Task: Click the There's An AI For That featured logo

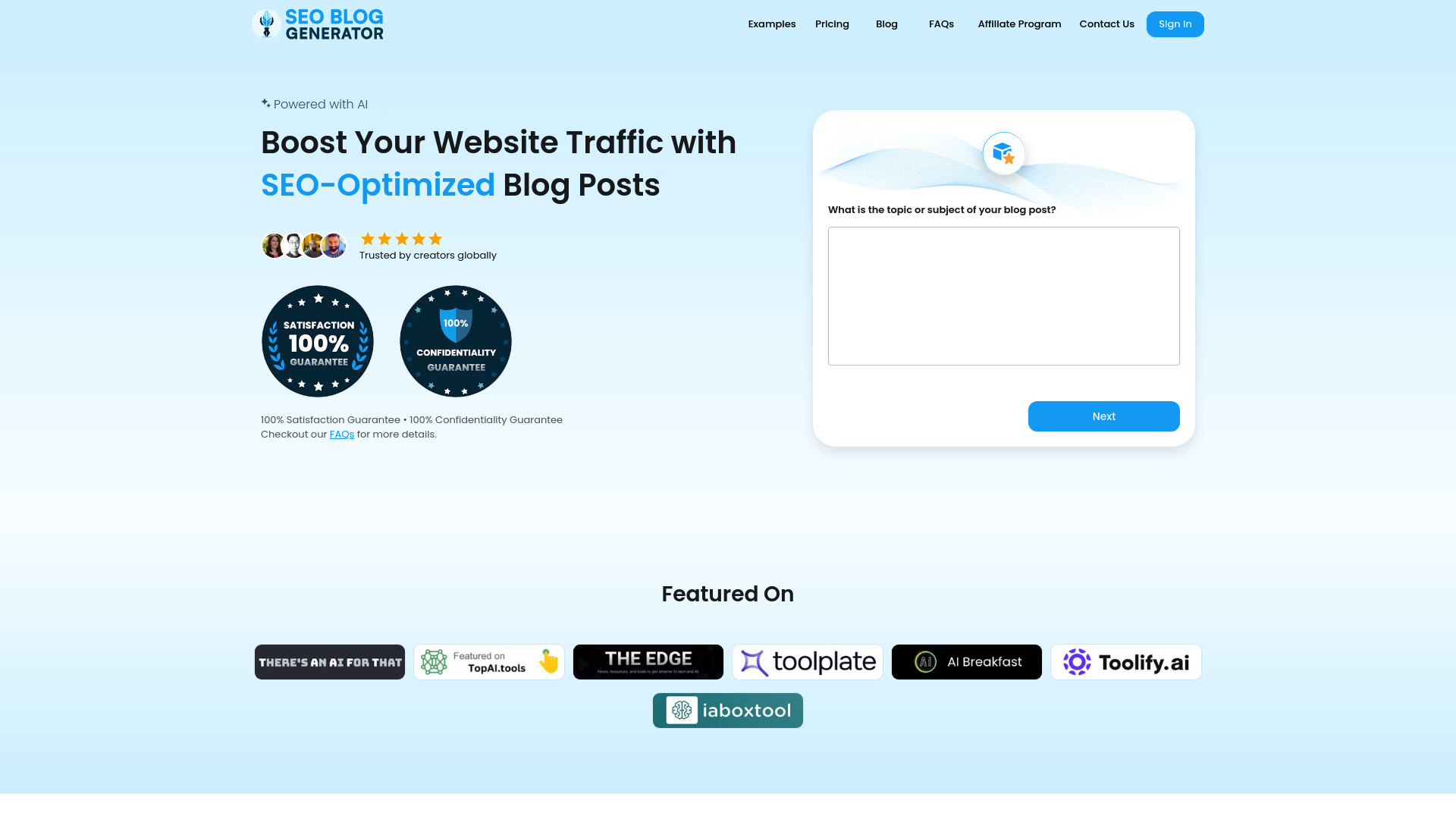Action: (x=330, y=661)
